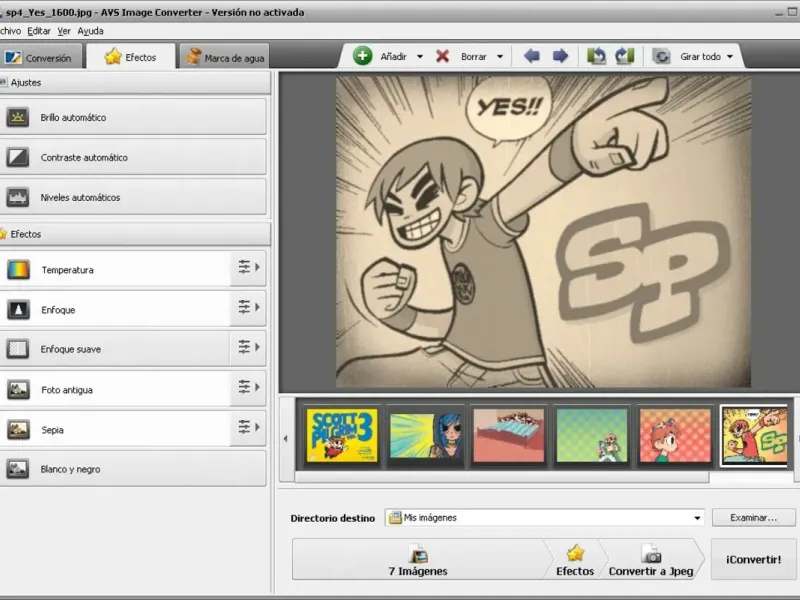Viewport: 800px width, 600px height.
Task: Click the red Borrar X icon
Action: pyautogui.click(x=442, y=56)
